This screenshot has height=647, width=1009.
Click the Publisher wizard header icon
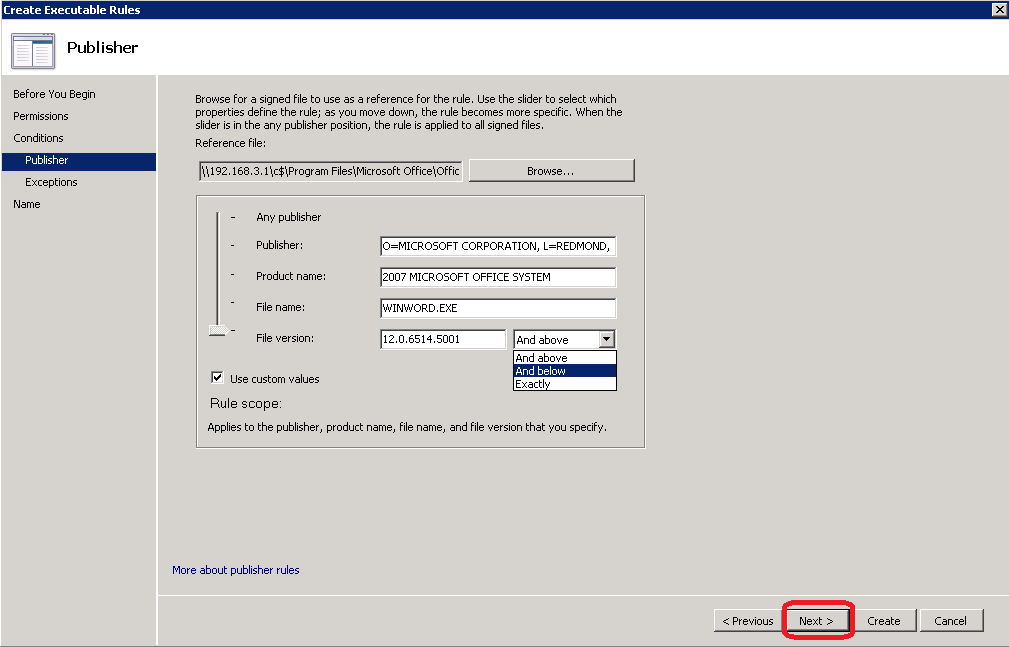click(33, 50)
